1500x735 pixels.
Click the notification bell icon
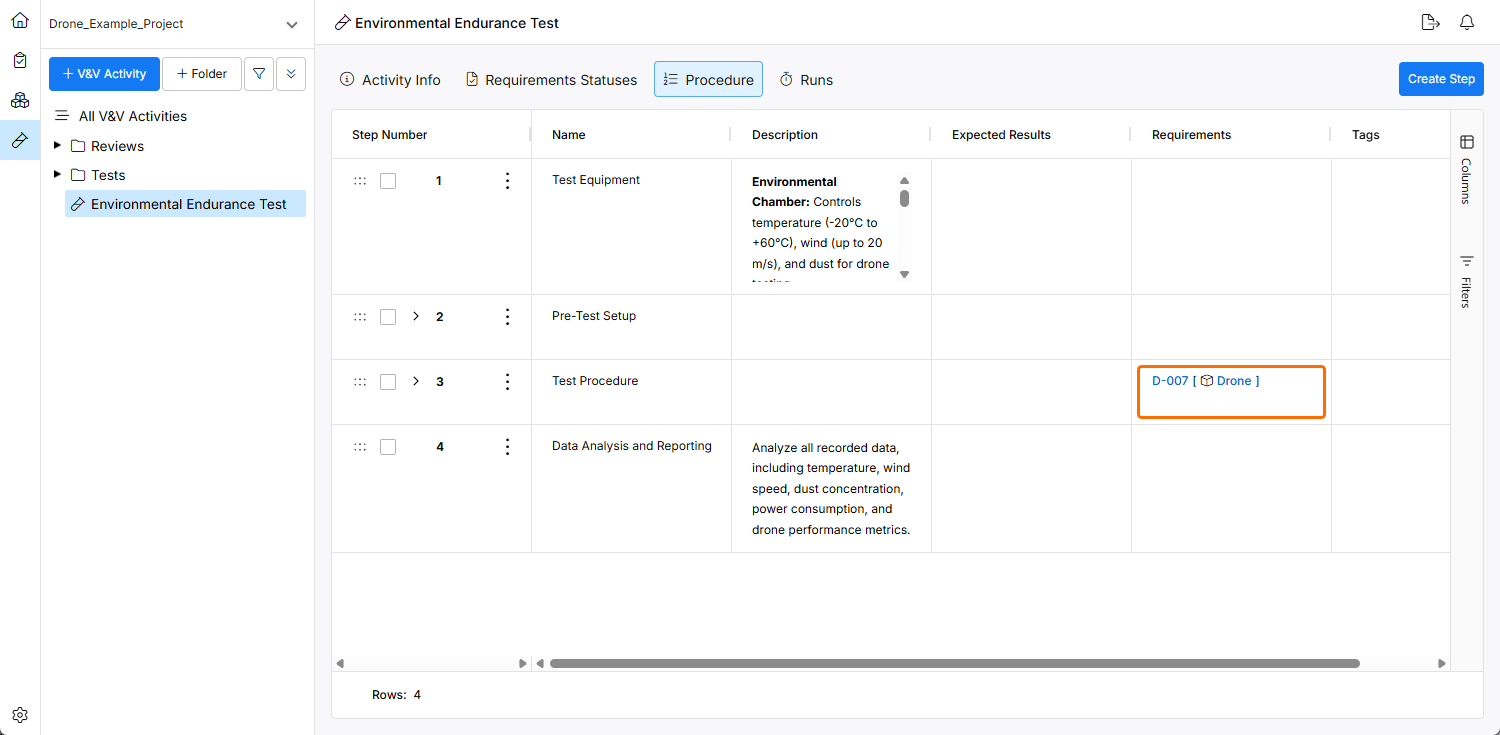point(1467,23)
